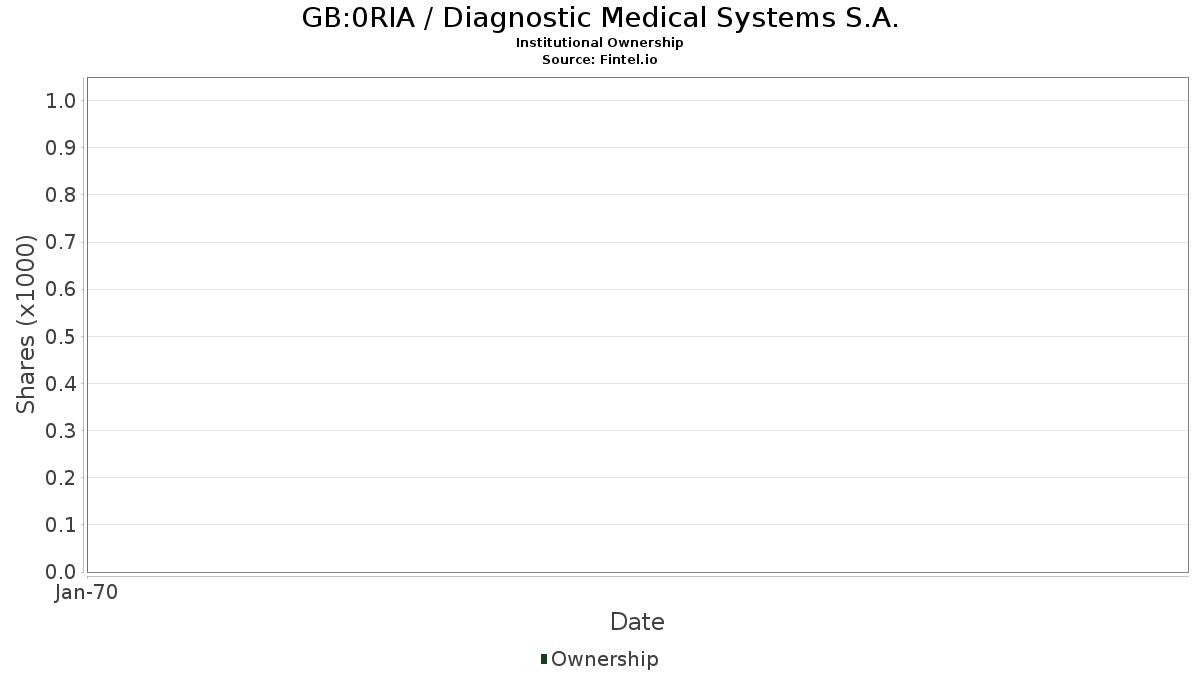Pick the 0.7 y-axis tick label

click(61, 242)
